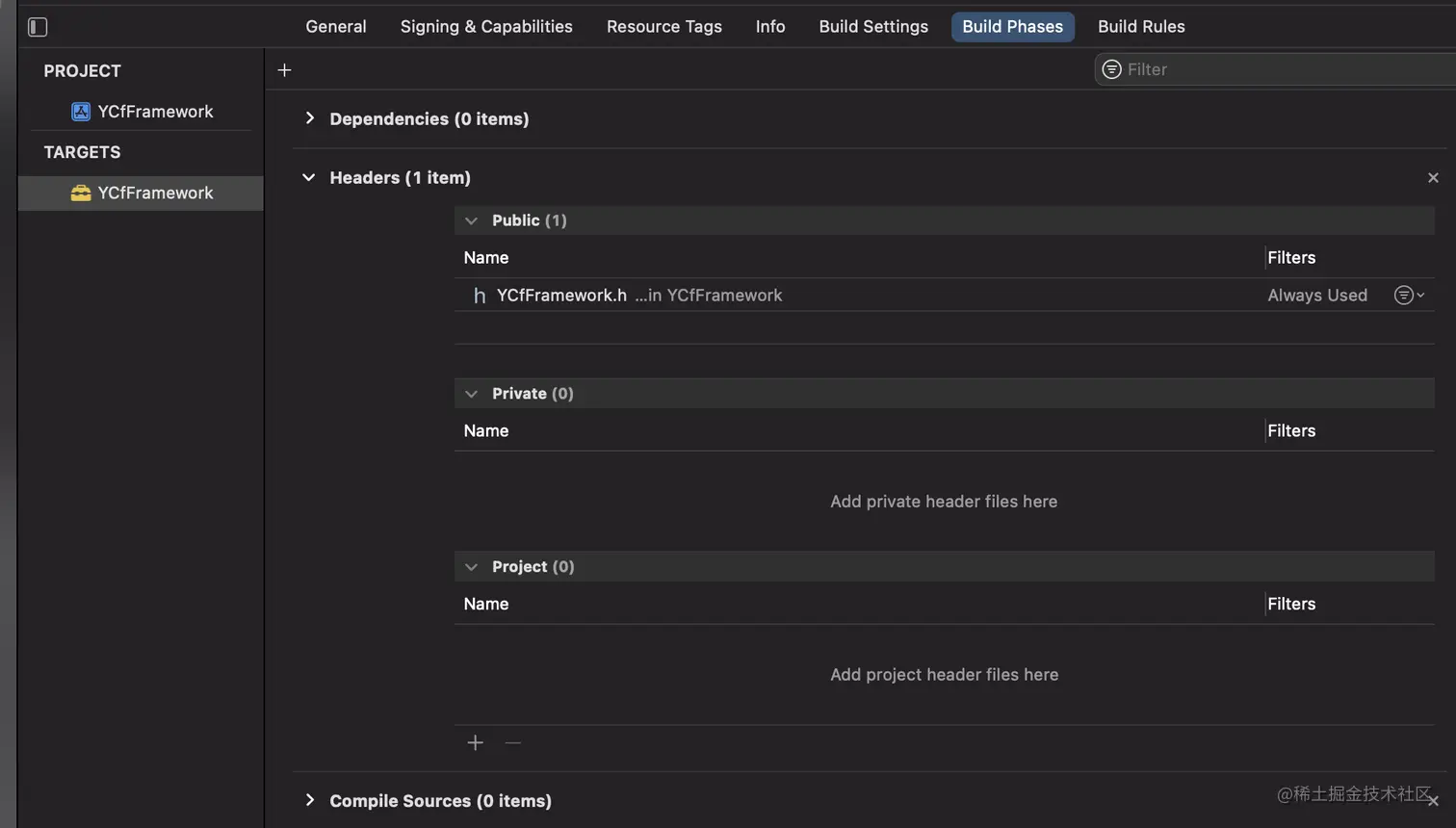The image size is (1456, 828).
Task: Open filter options for the YCfFramework.h row
Action: [1409, 295]
